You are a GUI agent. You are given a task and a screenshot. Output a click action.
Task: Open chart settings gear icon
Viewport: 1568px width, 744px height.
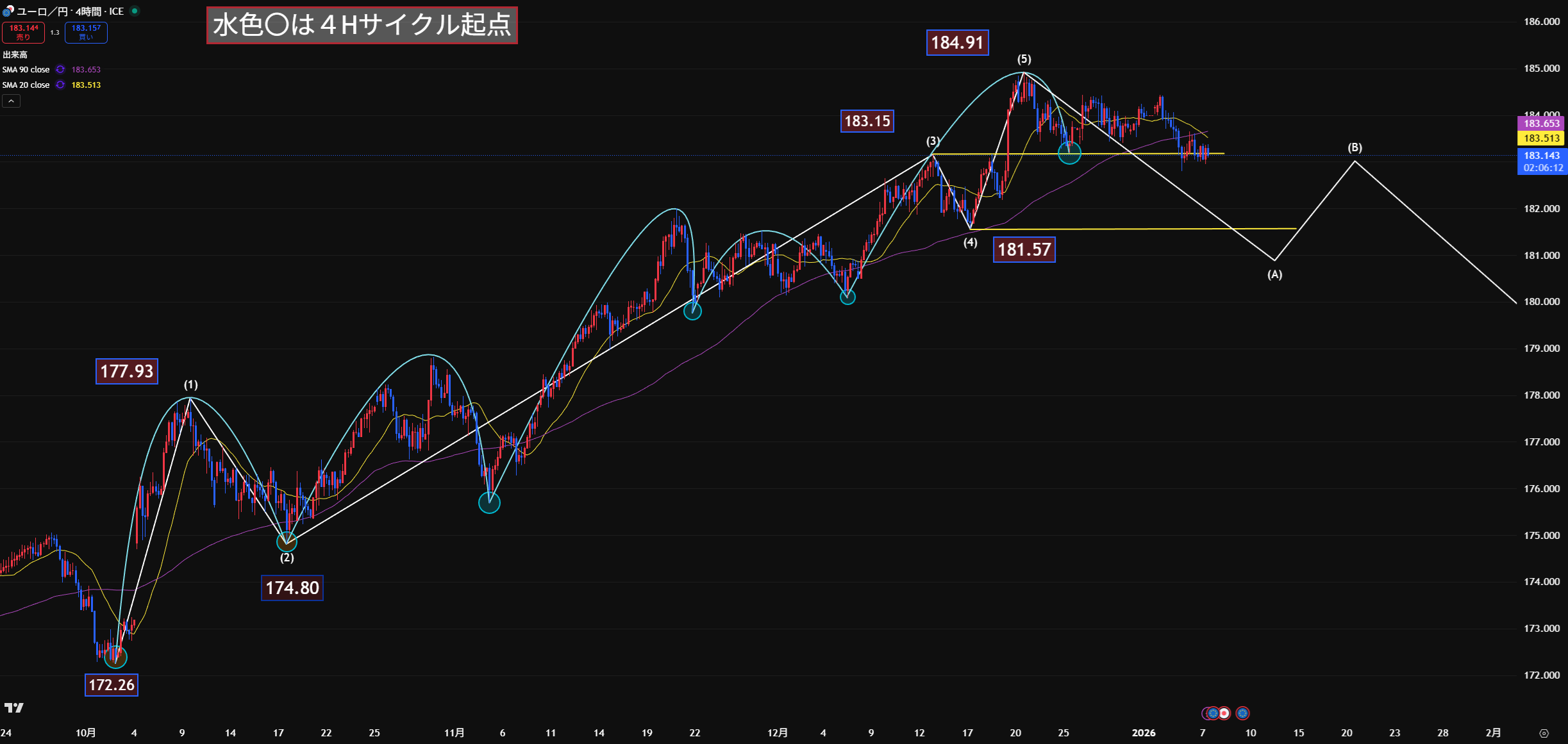click(1544, 733)
